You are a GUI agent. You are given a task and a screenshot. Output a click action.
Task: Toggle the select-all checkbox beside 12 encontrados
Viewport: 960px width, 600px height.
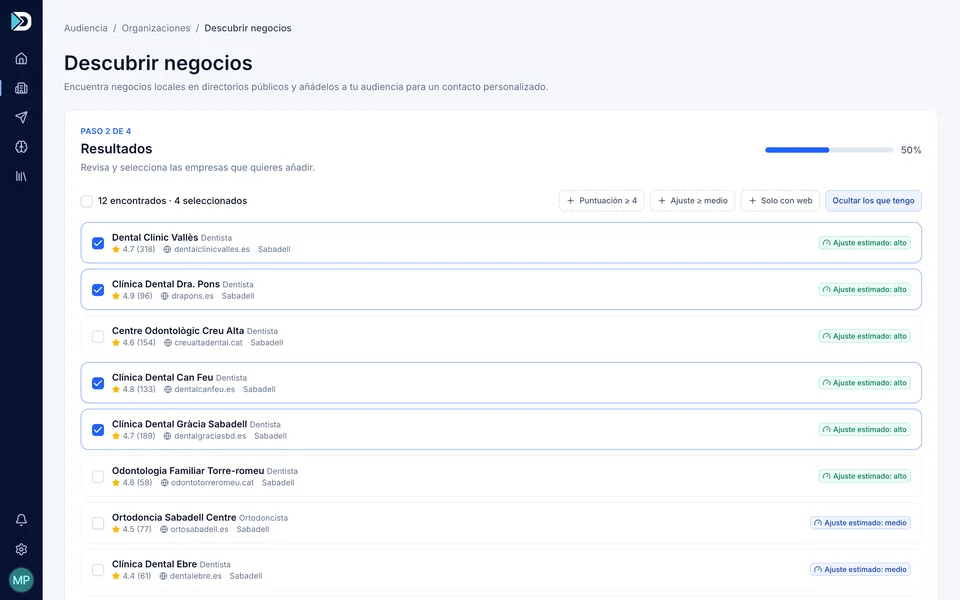tap(87, 201)
